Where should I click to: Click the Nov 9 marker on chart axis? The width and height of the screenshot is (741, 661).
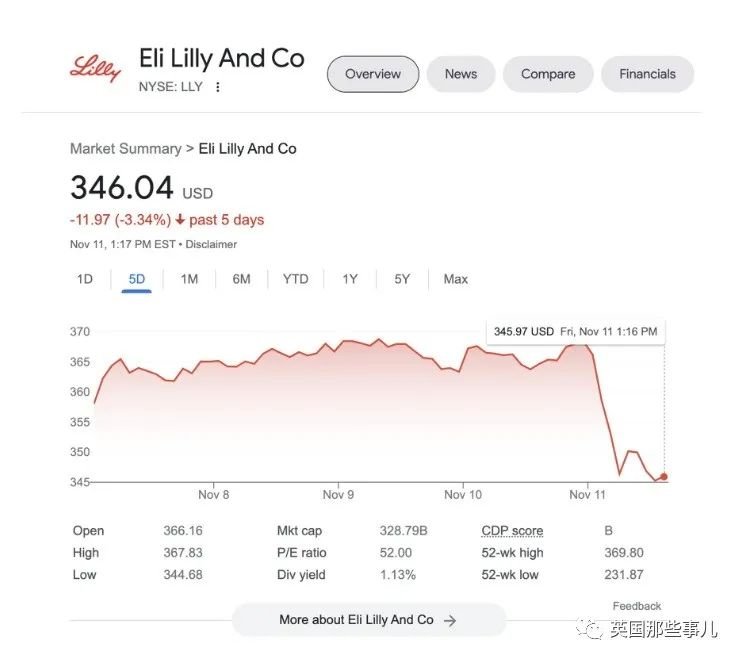click(338, 495)
